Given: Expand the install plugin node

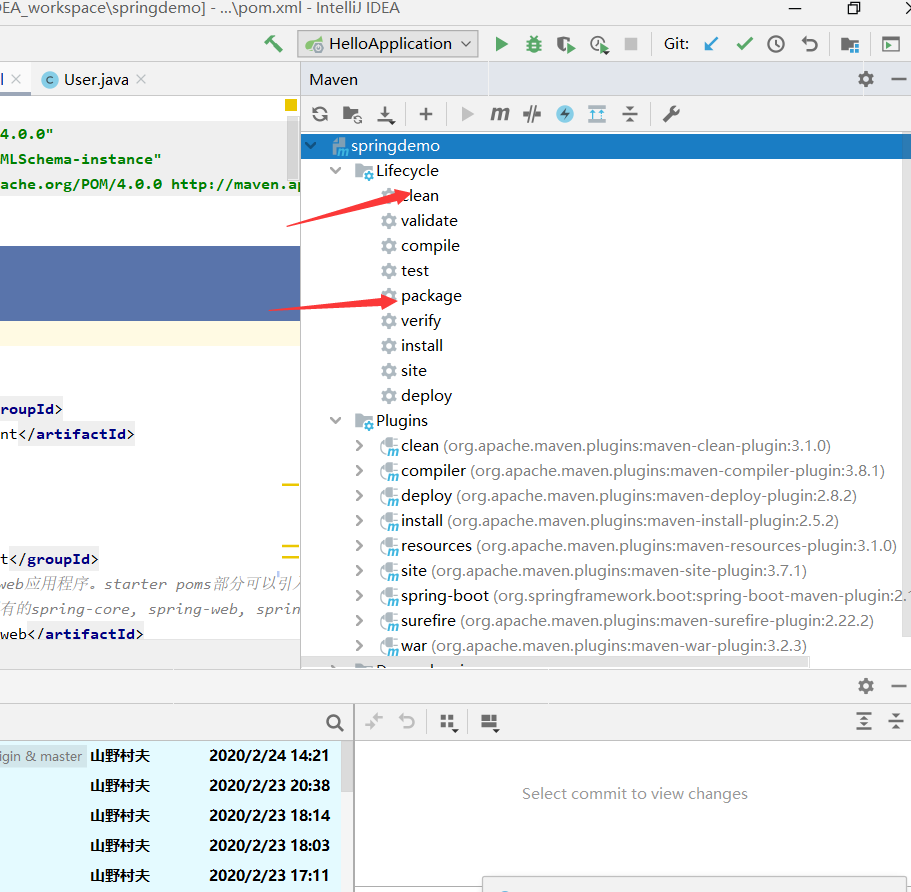Looking at the screenshot, I should coord(360,521).
